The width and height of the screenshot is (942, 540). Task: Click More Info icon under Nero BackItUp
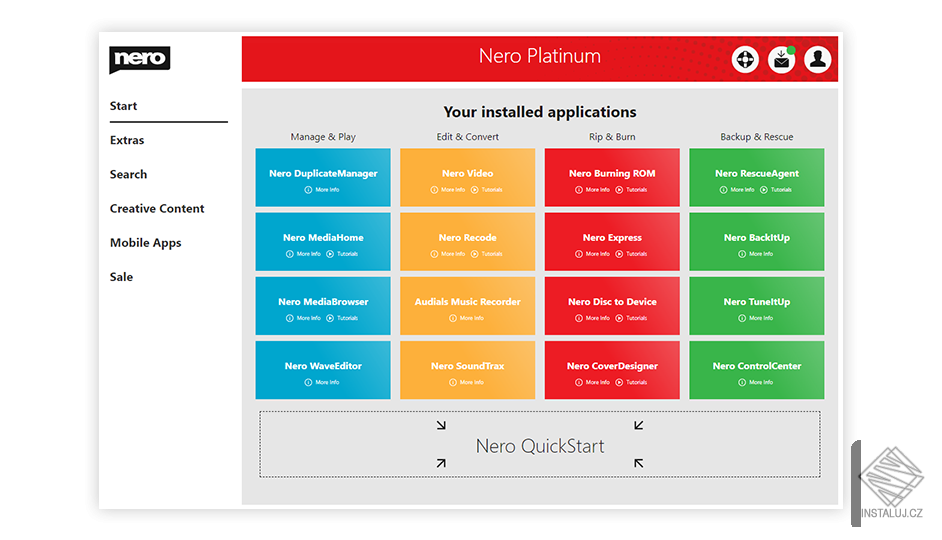pyautogui.click(x=742, y=254)
